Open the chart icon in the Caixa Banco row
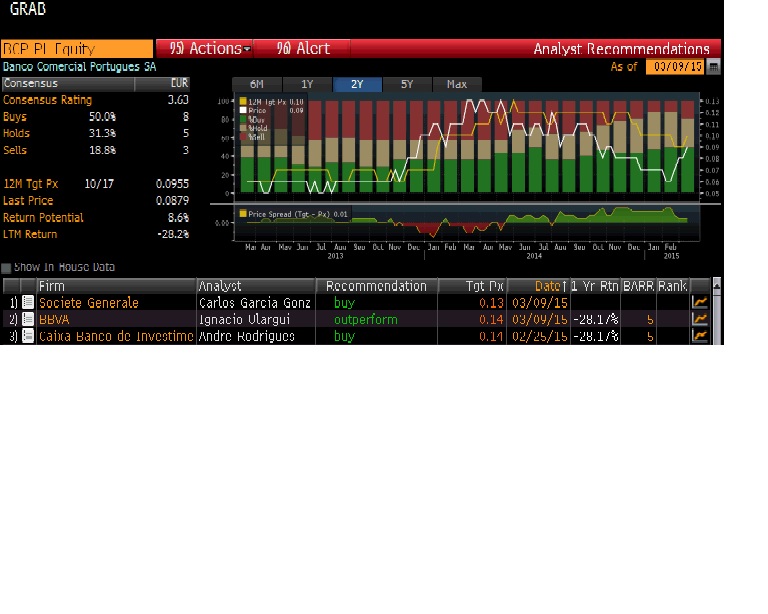 pyautogui.click(x=700, y=336)
